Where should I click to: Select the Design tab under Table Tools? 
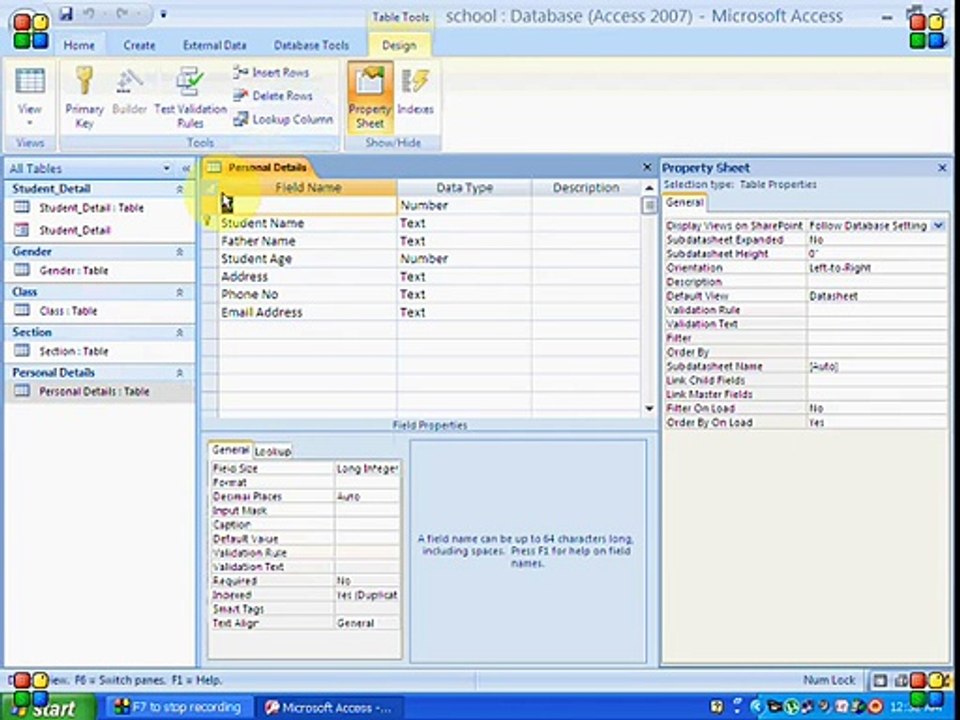399,45
